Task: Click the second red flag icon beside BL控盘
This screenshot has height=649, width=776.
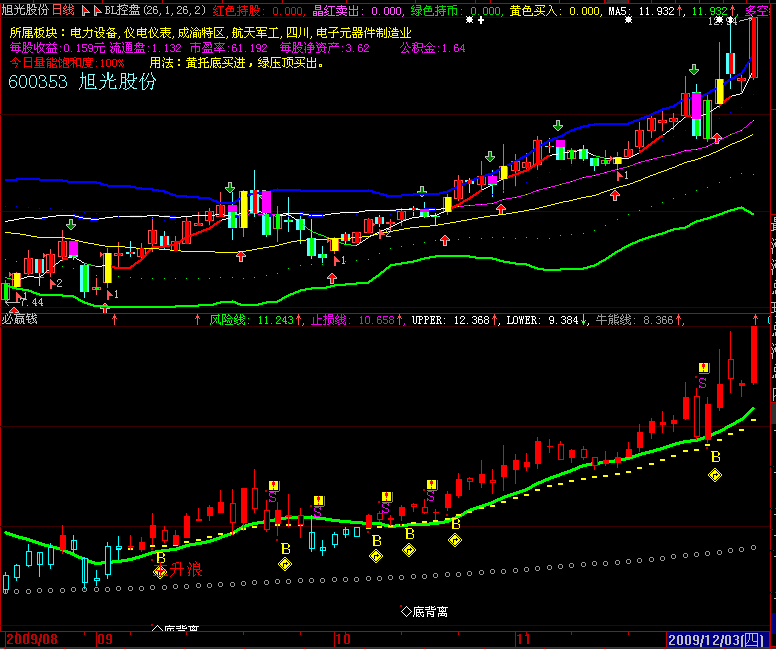Action: 97,11
